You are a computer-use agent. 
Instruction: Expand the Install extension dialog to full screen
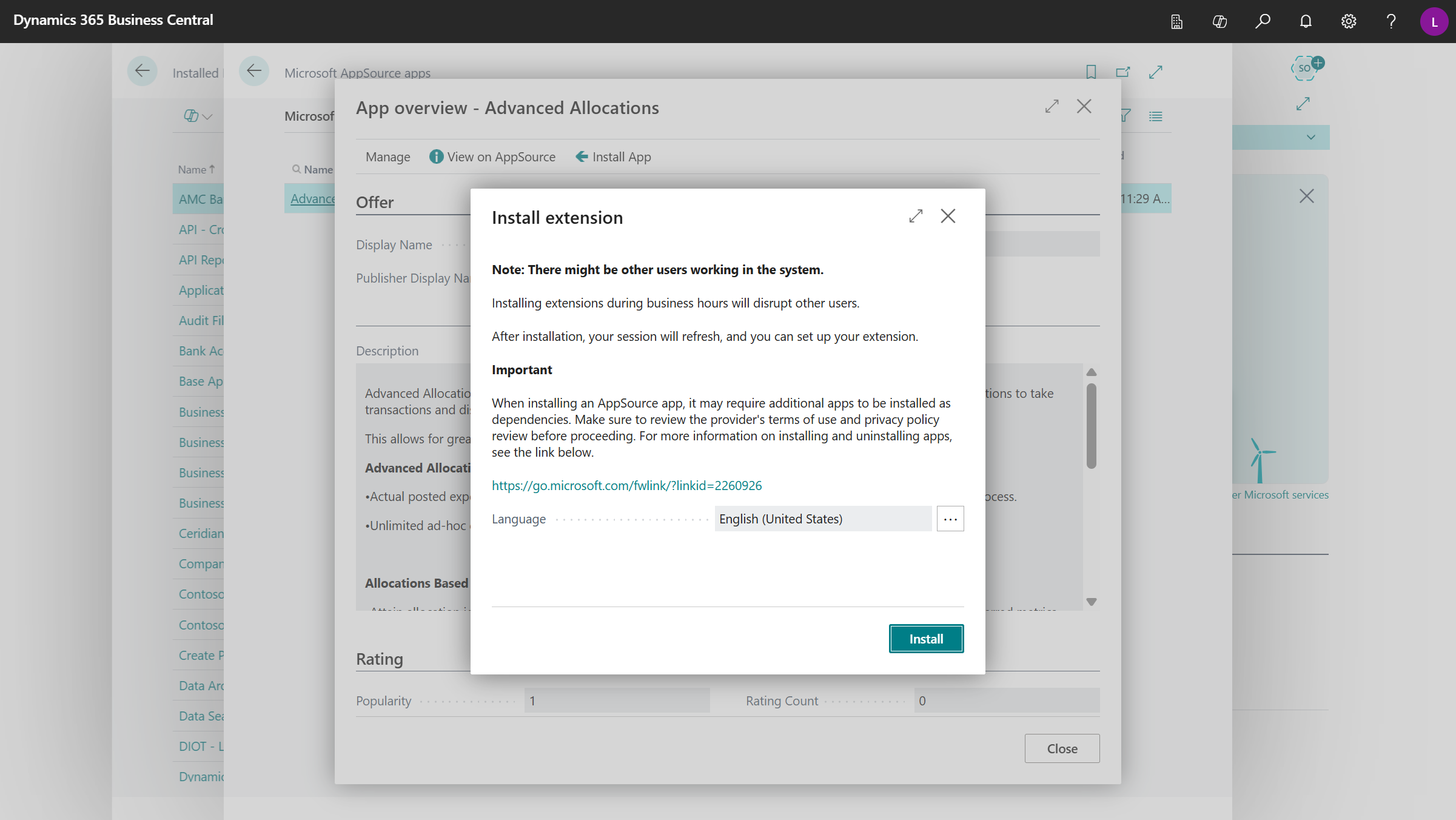tap(916, 216)
